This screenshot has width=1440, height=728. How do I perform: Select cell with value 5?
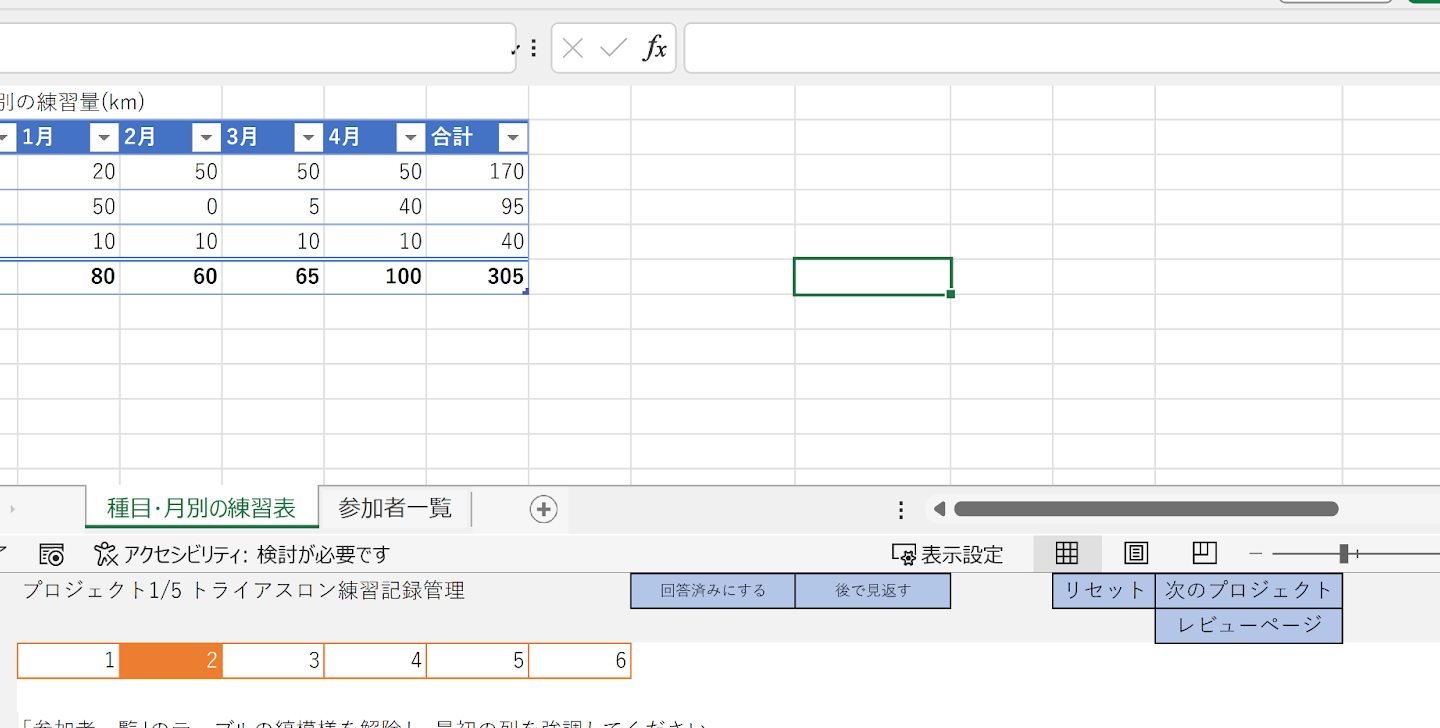[273, 206]
